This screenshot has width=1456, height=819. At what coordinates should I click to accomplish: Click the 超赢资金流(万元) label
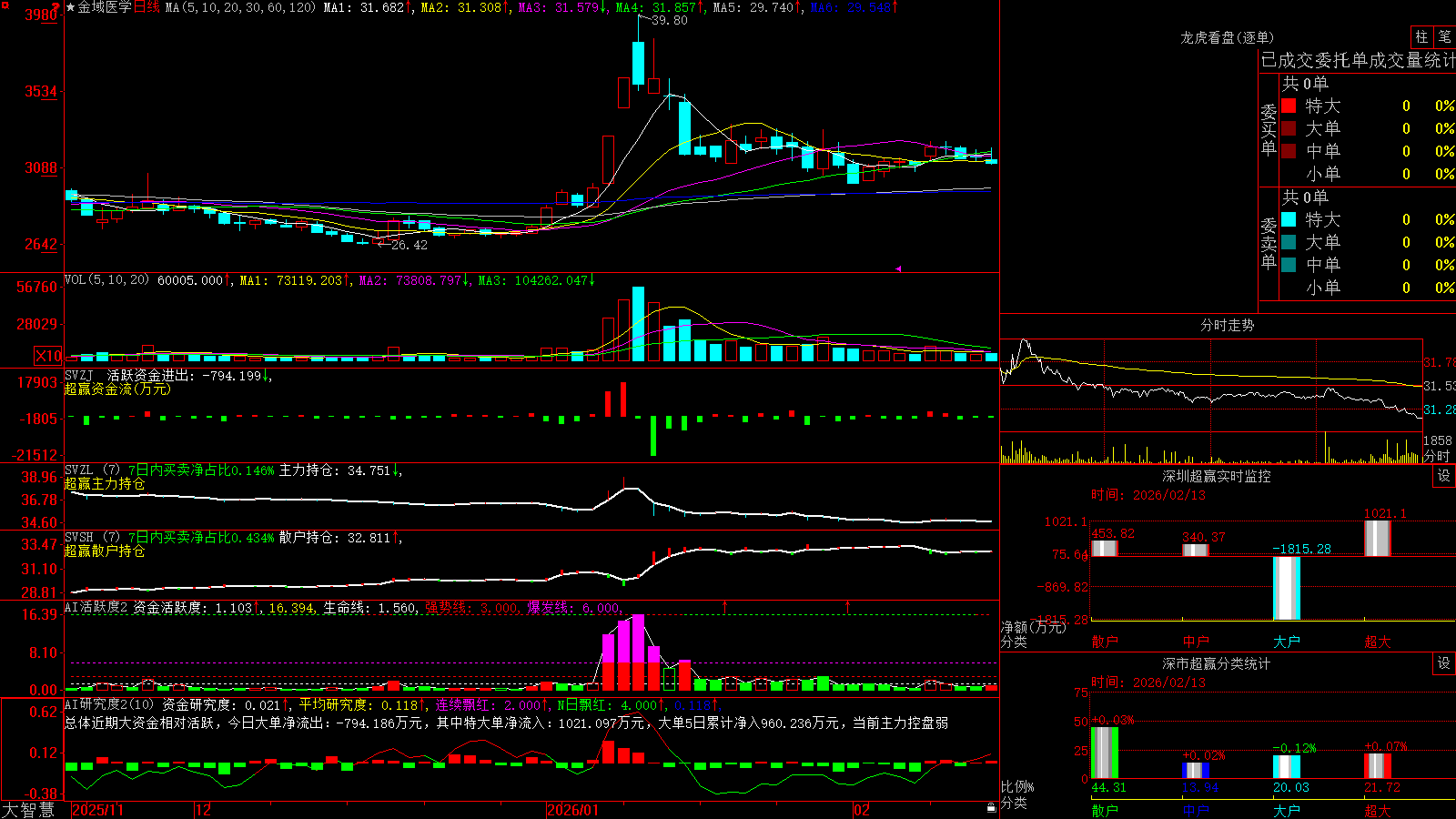(x=117, y=389)
